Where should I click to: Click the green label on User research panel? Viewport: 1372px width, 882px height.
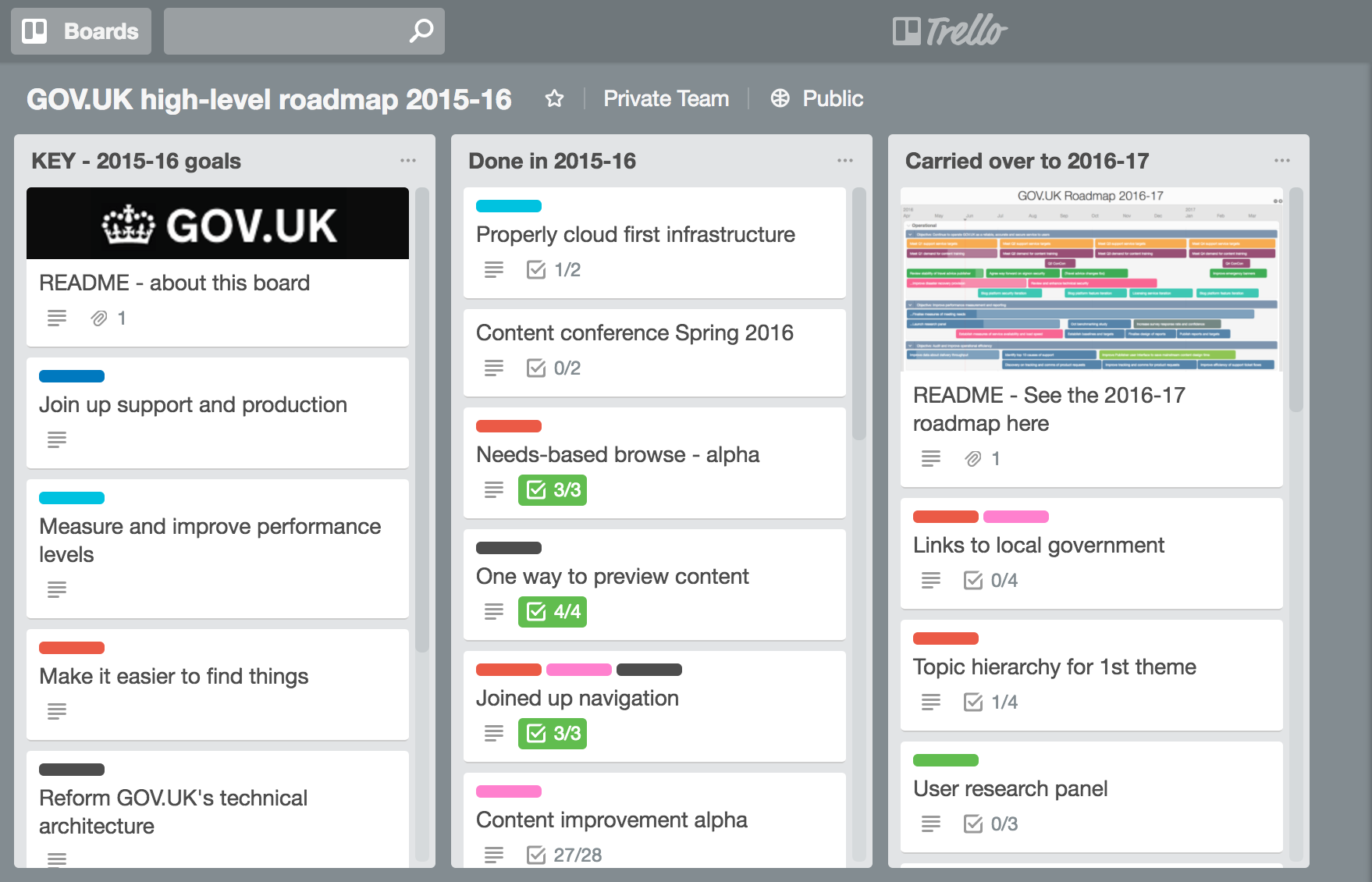click(945, 760)
